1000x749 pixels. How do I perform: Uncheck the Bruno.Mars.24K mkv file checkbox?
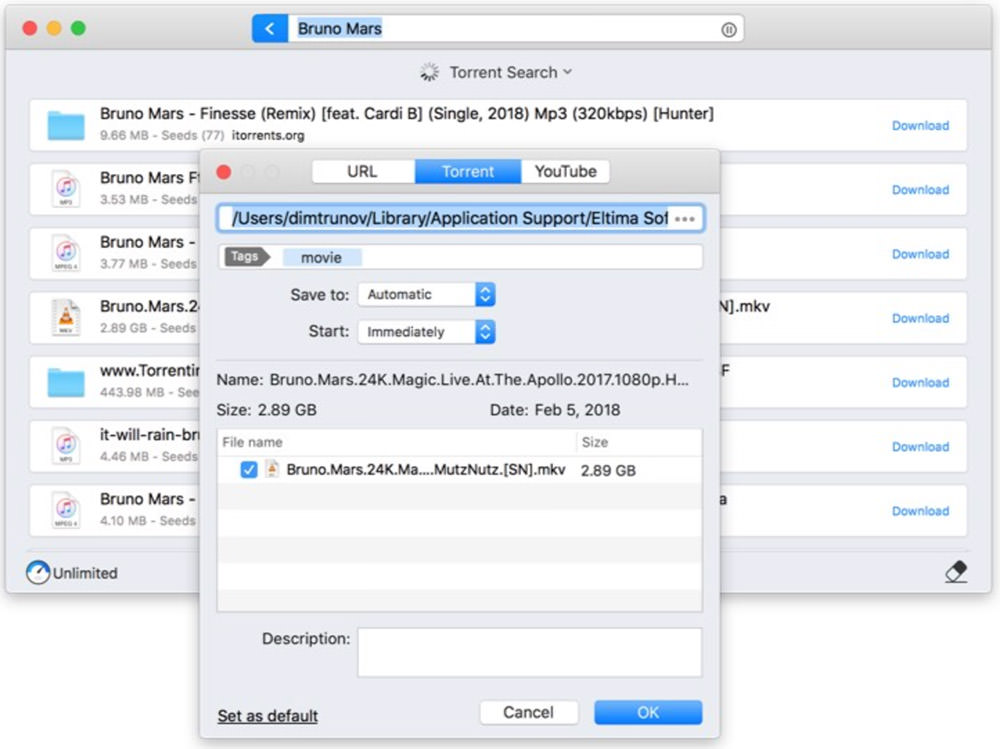pyautogui.click(x=249, y=470)
